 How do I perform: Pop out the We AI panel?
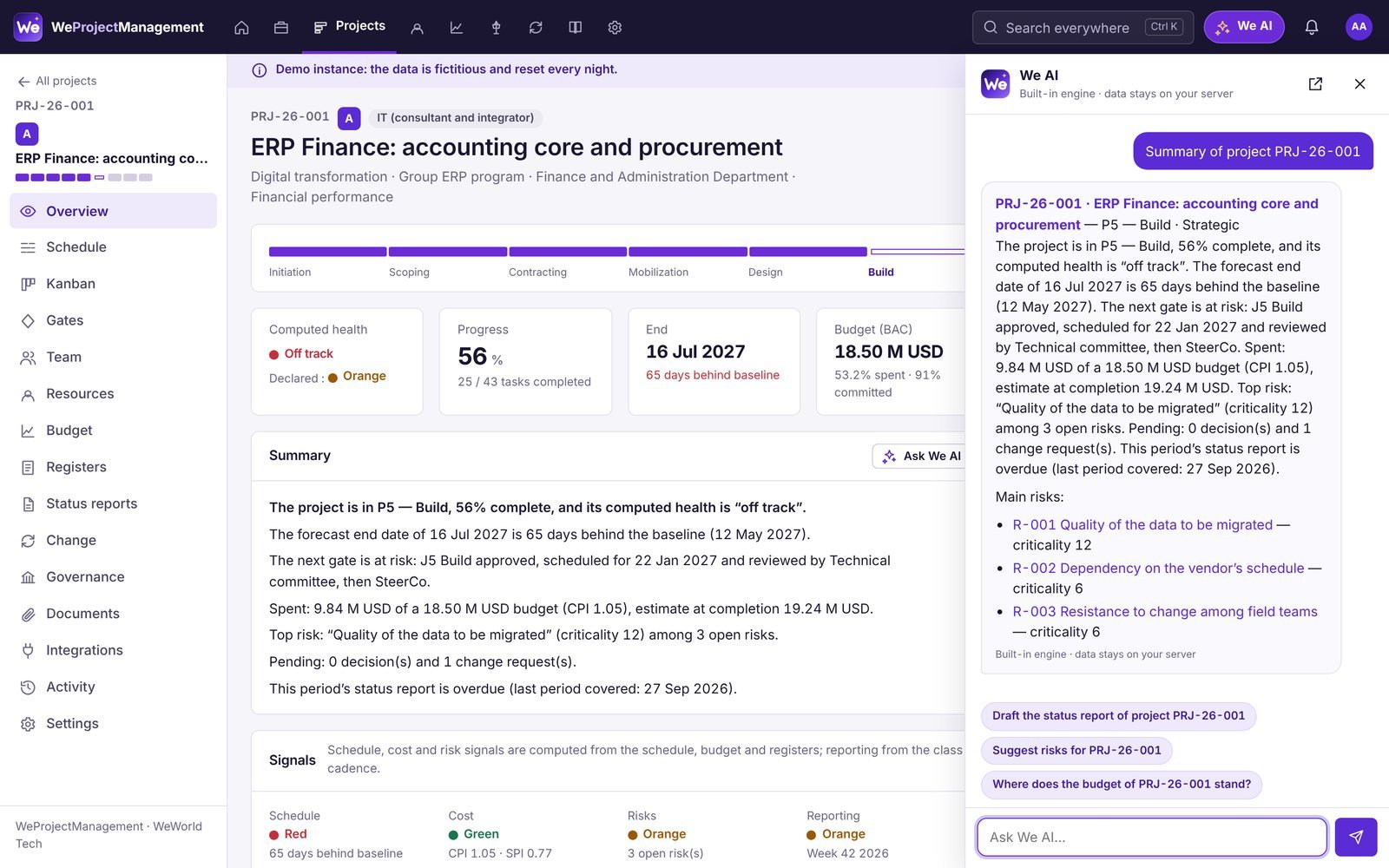click(x=1315, y=83)
